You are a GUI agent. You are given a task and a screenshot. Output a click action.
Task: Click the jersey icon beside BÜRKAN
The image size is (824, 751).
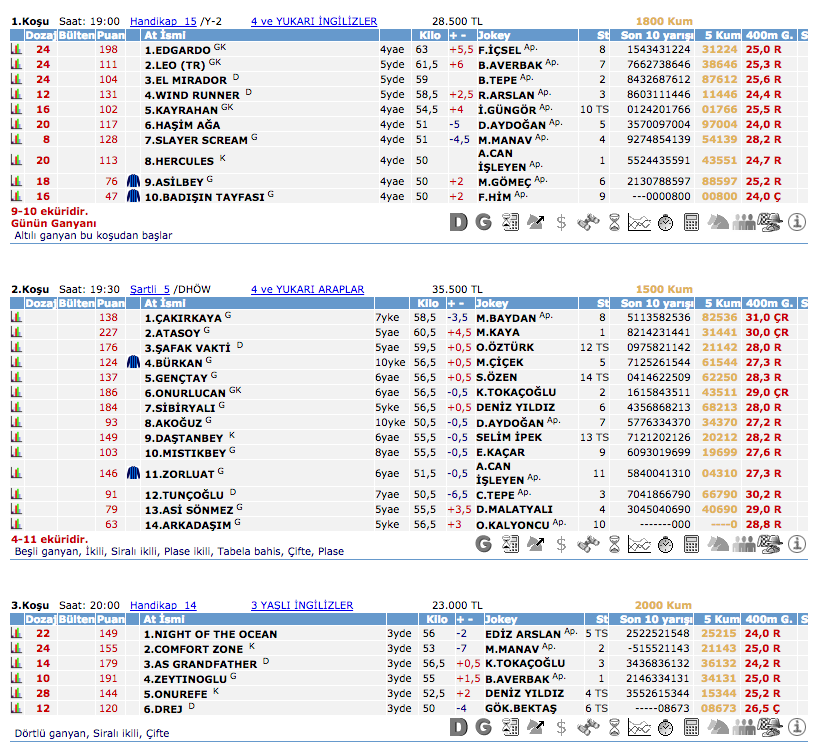pyautogui.click(x=134, y=362)
